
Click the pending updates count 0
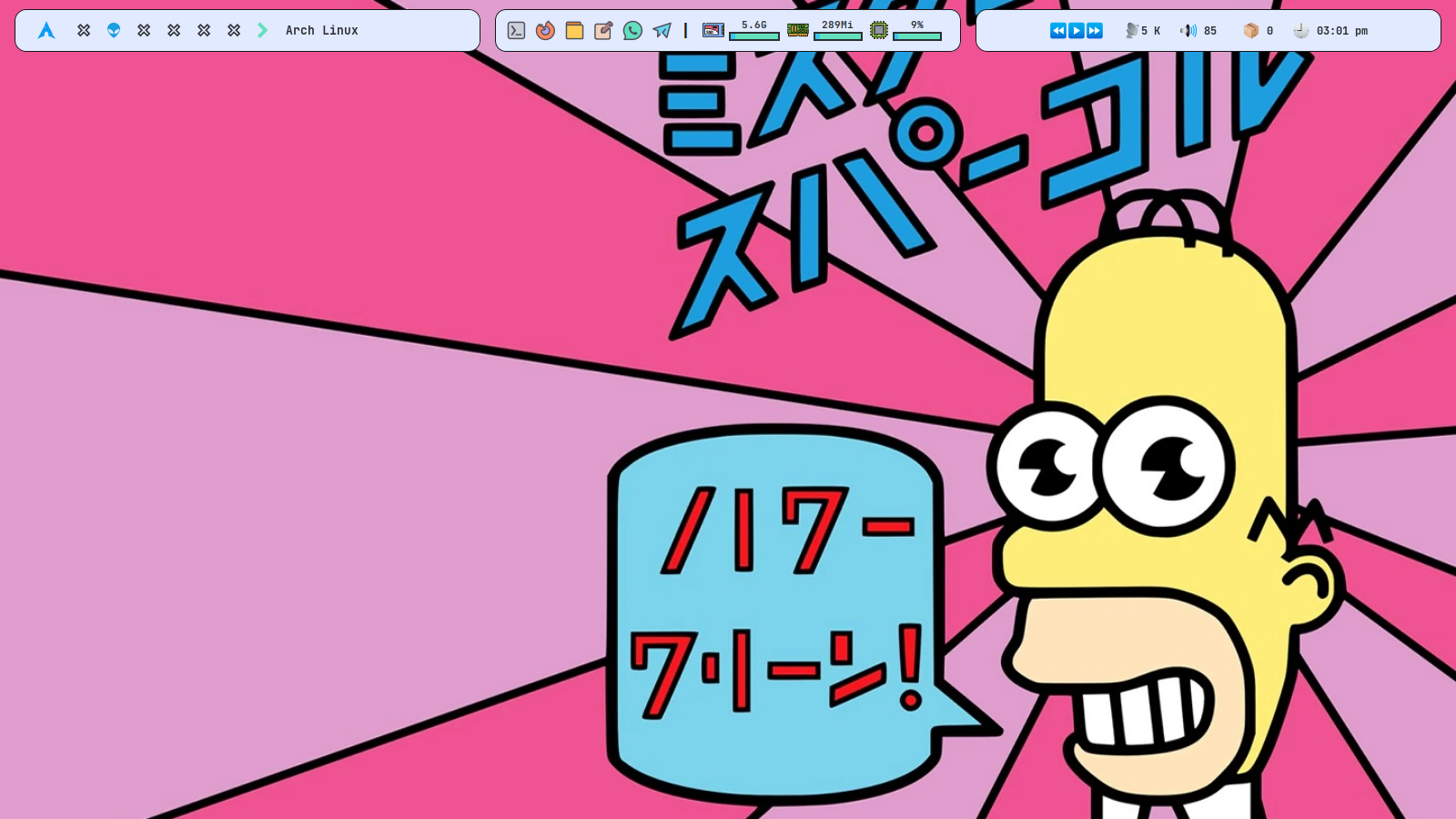pyautogui.click(x=1270, y=31)
